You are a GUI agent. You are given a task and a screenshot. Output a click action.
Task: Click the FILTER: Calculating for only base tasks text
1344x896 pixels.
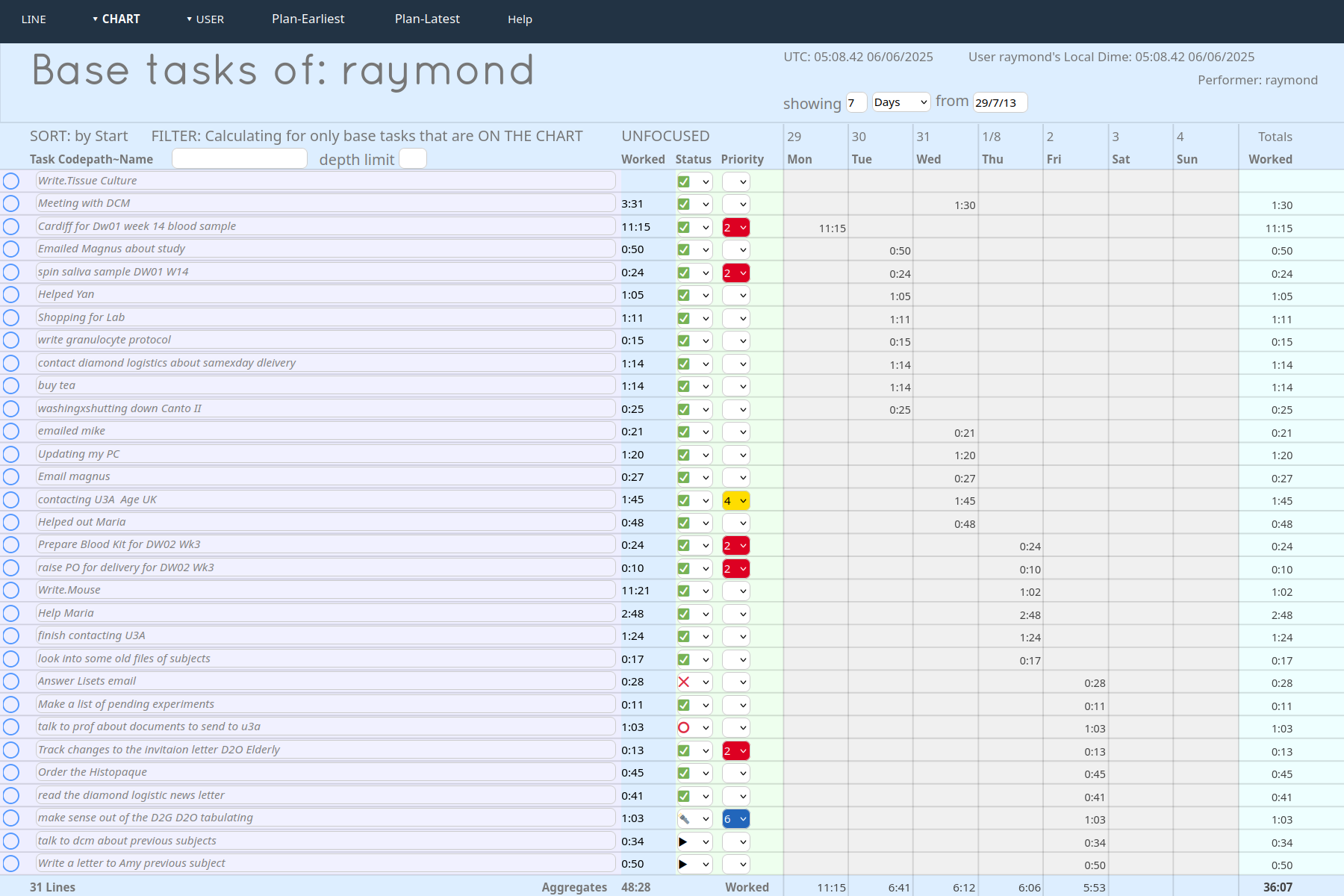367,136
